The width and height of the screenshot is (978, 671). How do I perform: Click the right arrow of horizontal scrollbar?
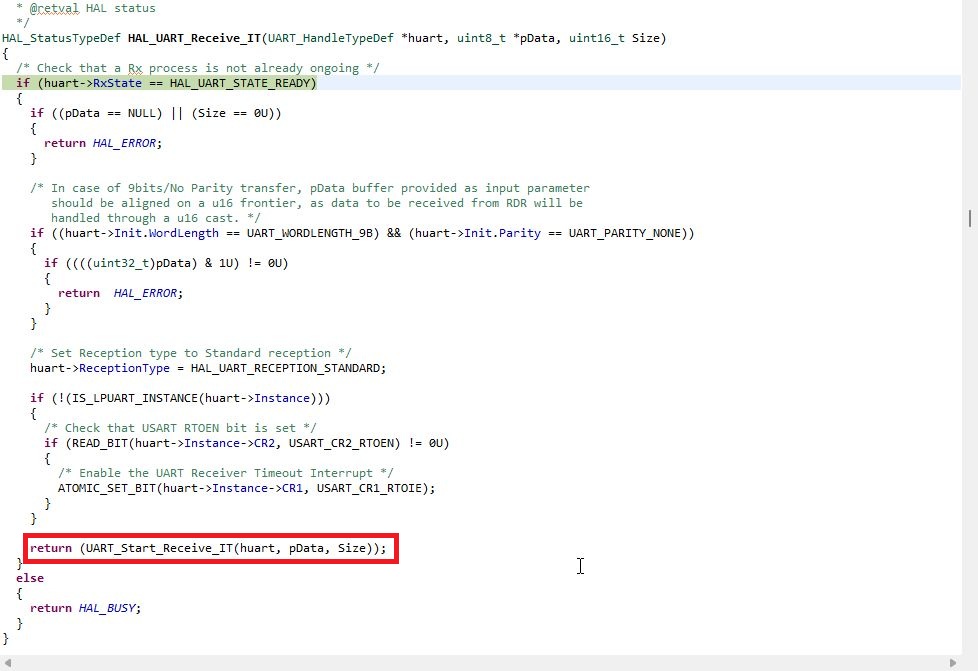point(952,663)
